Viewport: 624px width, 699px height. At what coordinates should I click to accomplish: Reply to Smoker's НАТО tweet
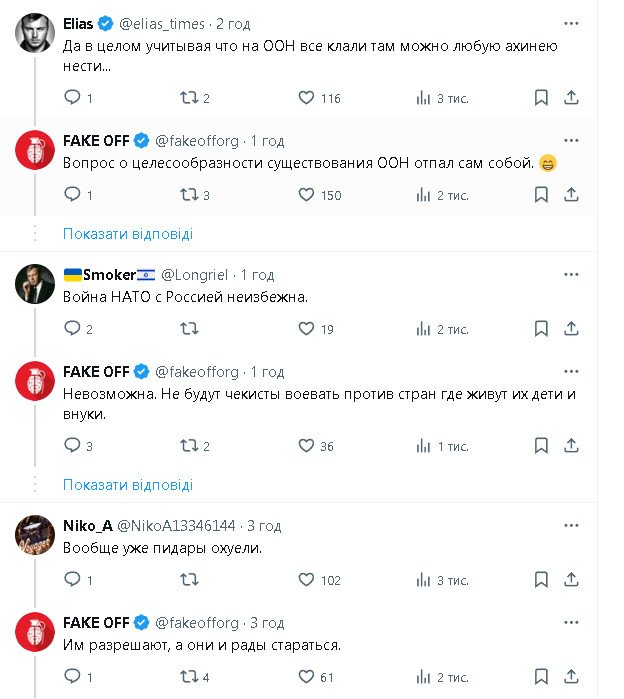72,329
